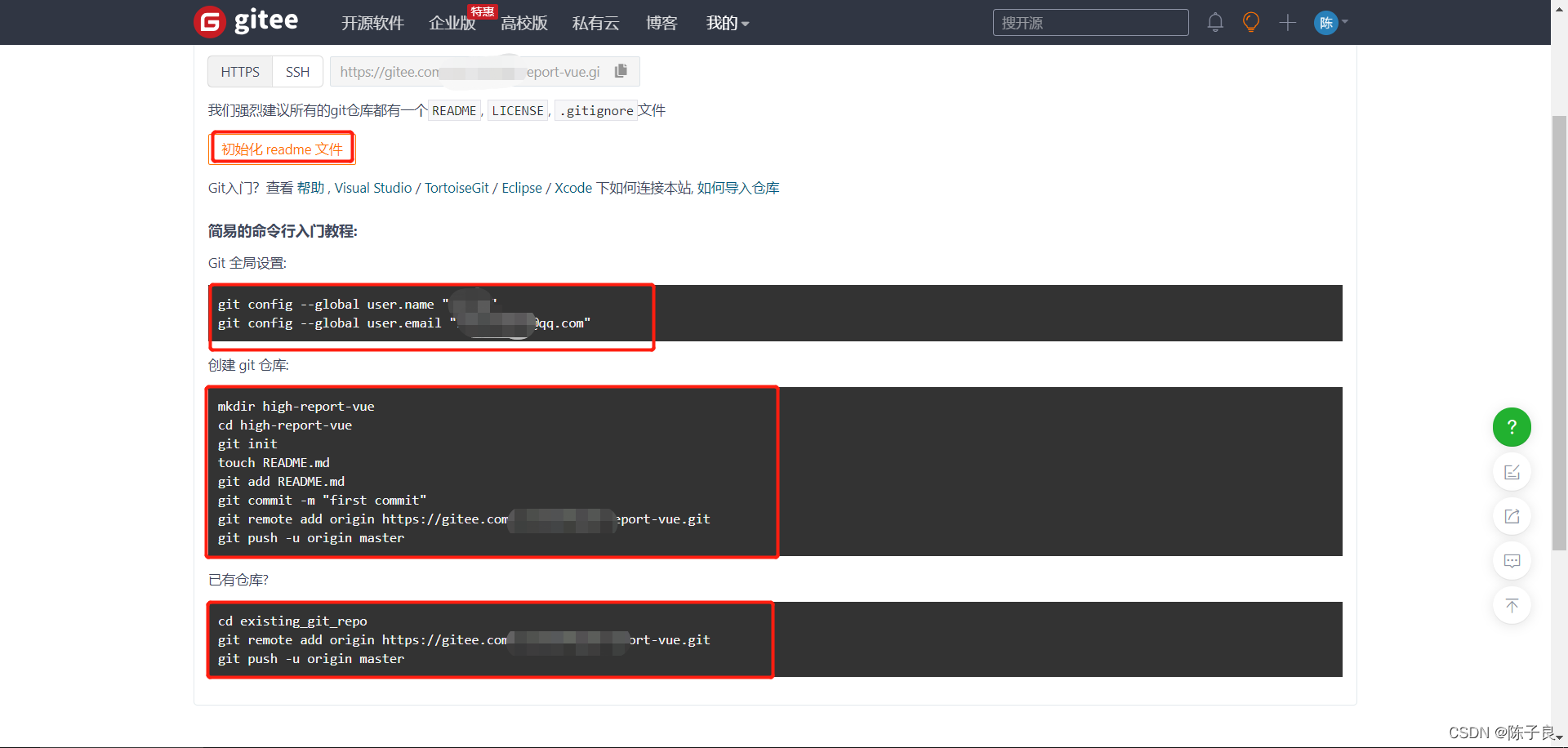Click the share floating icon
Image resolution: width=1568 pixels, height=748 pixels.
click(x=1512, y=516)
